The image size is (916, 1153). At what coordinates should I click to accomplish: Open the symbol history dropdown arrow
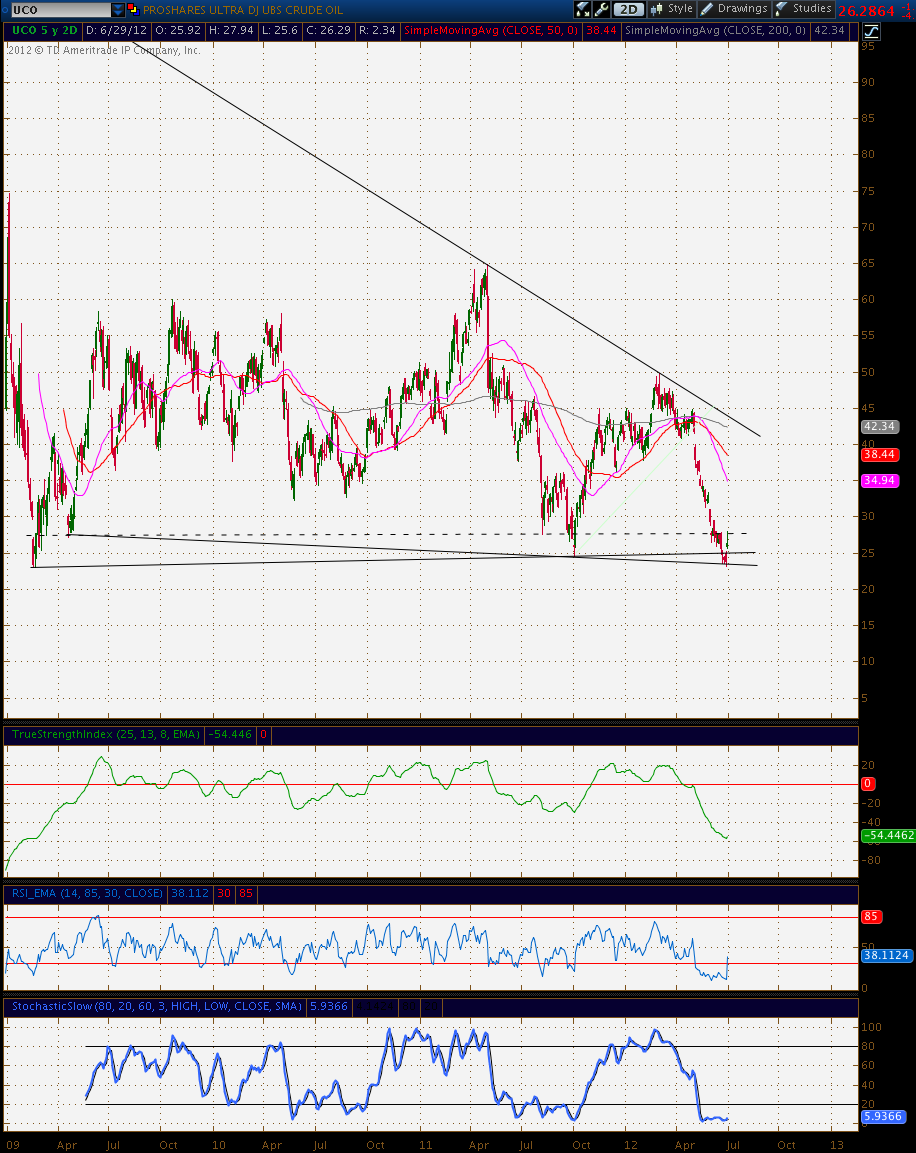tap(118, 10)
